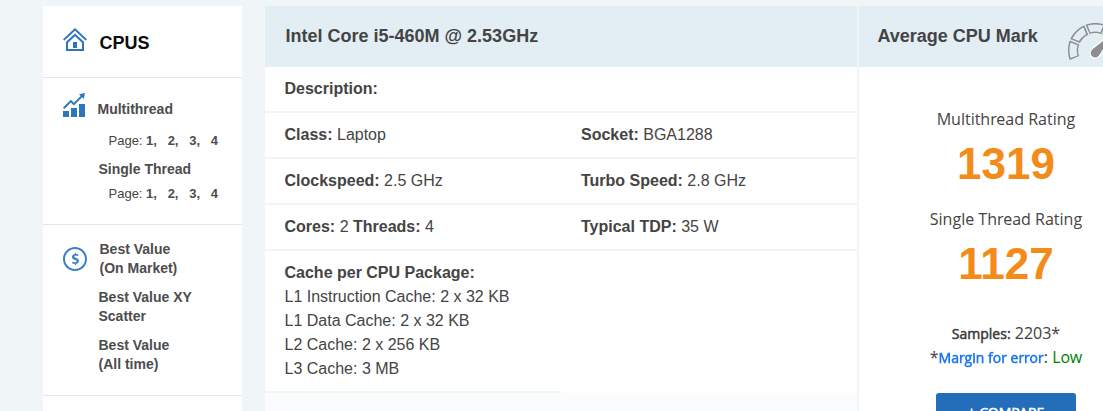This screenshot has width=1103, height=411.
Task: Open the Multithread chart link
Action: [135, 109]
